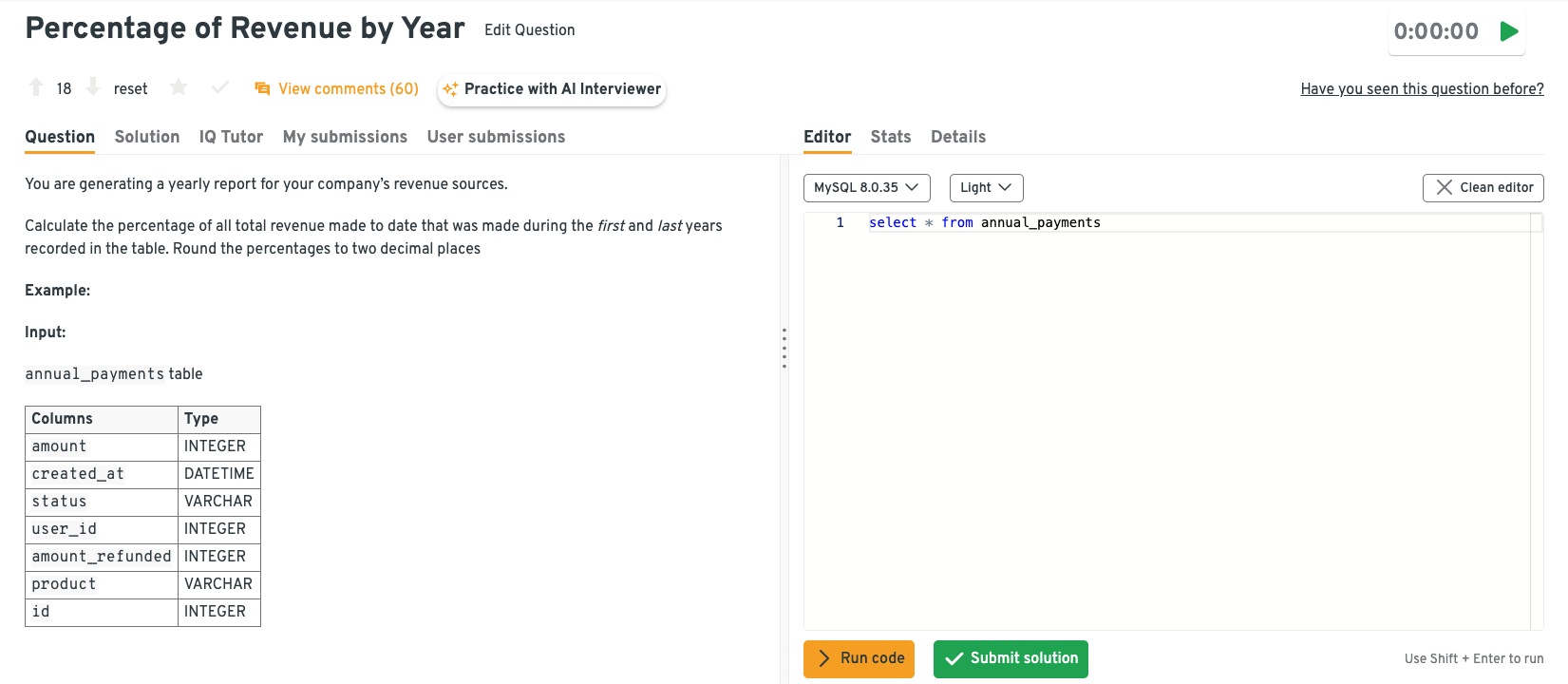This screenshot has width=1568, height=684.
Task: View My submissions tab
Action: coord(345,137)
